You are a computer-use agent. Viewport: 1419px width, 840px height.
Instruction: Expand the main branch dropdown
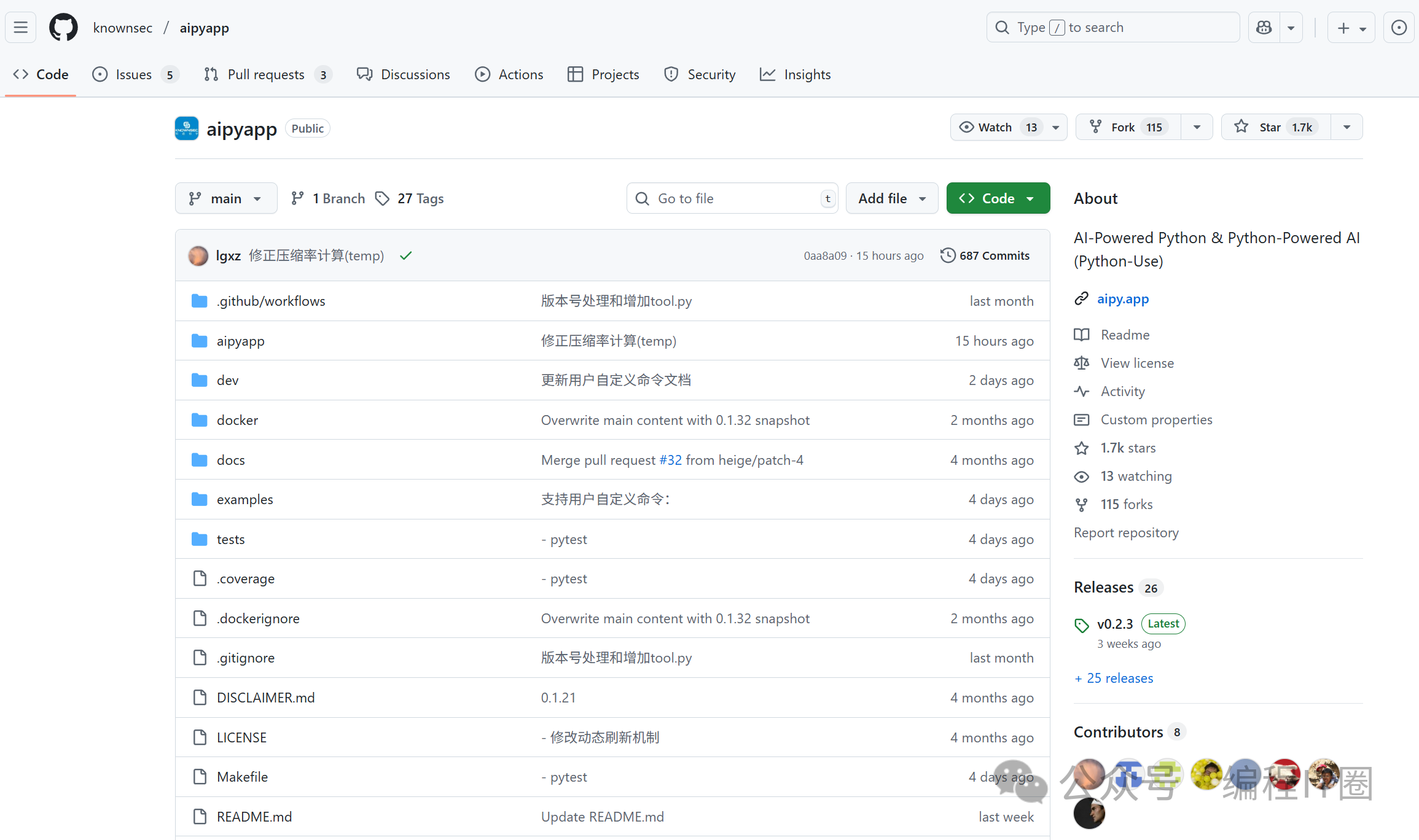225,198
